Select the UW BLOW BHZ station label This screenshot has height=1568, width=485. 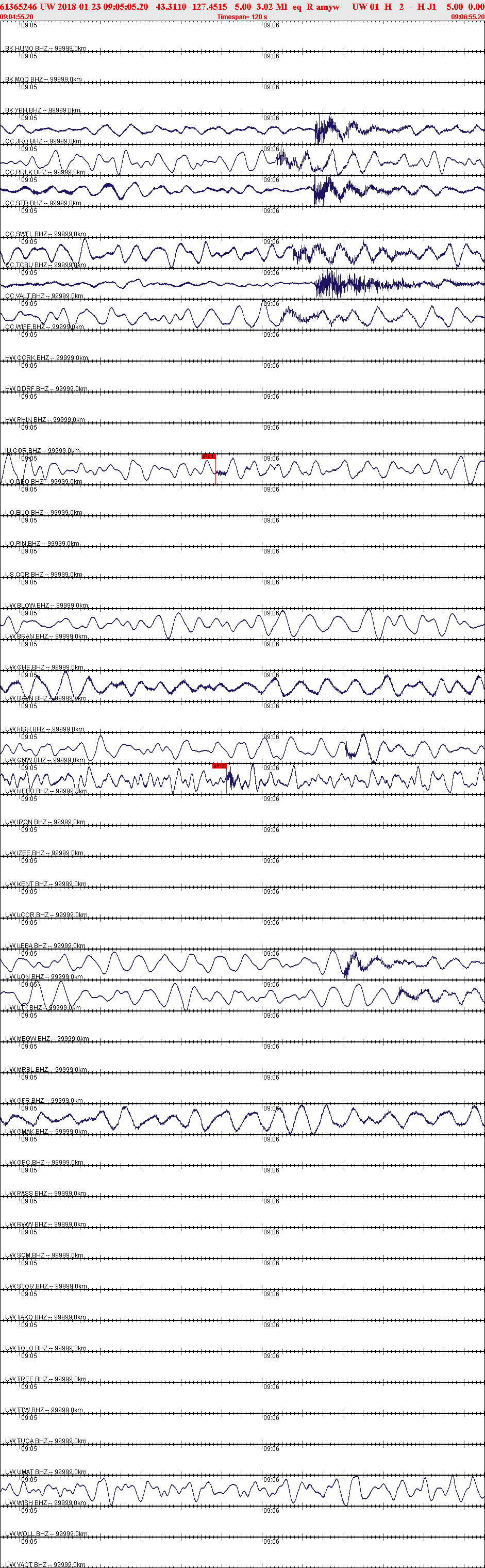(x=46, y=606)
